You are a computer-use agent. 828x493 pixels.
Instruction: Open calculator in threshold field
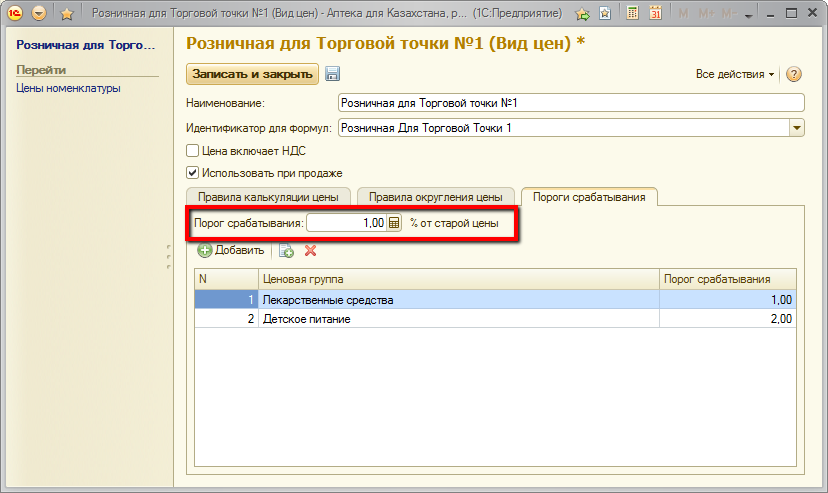394,224
